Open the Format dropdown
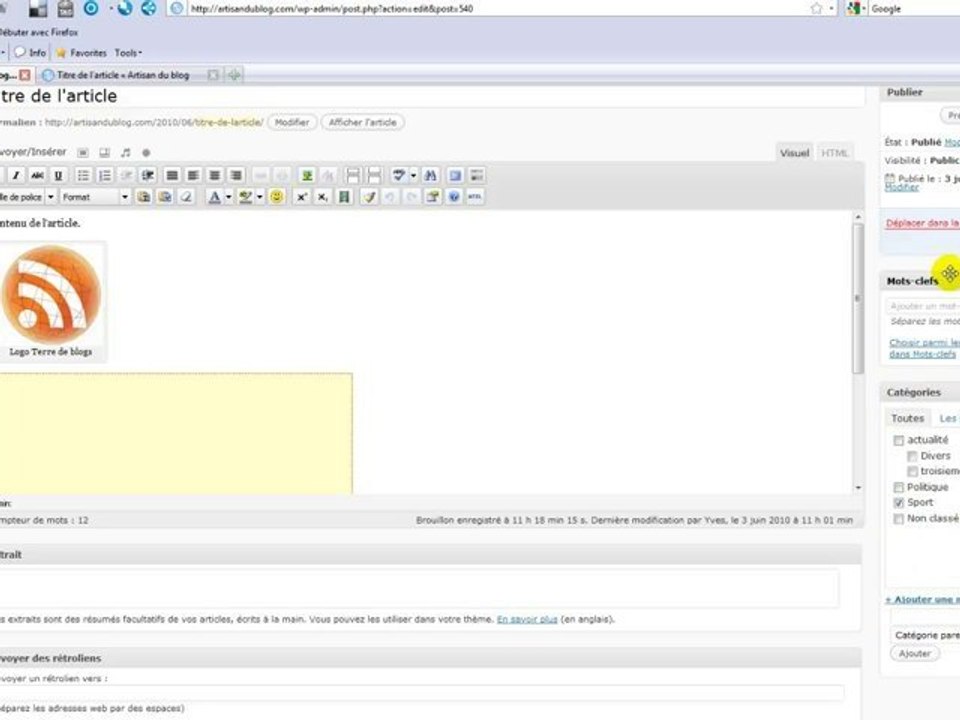The width and height of the screenshot is (960, 720). click(95, 197)
